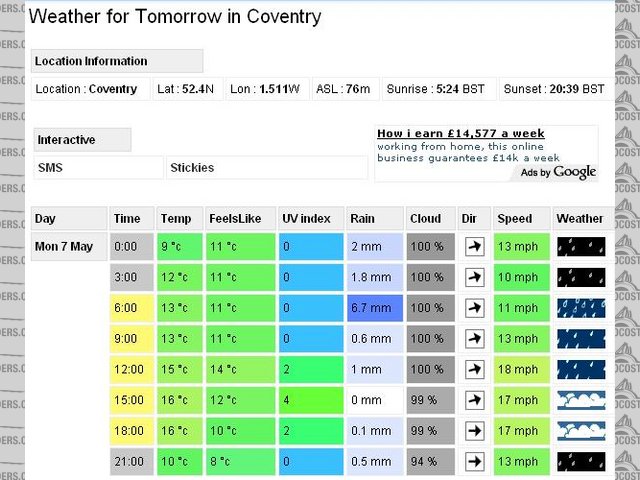Click the Location Coventry info box
Viewport: 640px width, 480px height.
(x=90, y=89)
